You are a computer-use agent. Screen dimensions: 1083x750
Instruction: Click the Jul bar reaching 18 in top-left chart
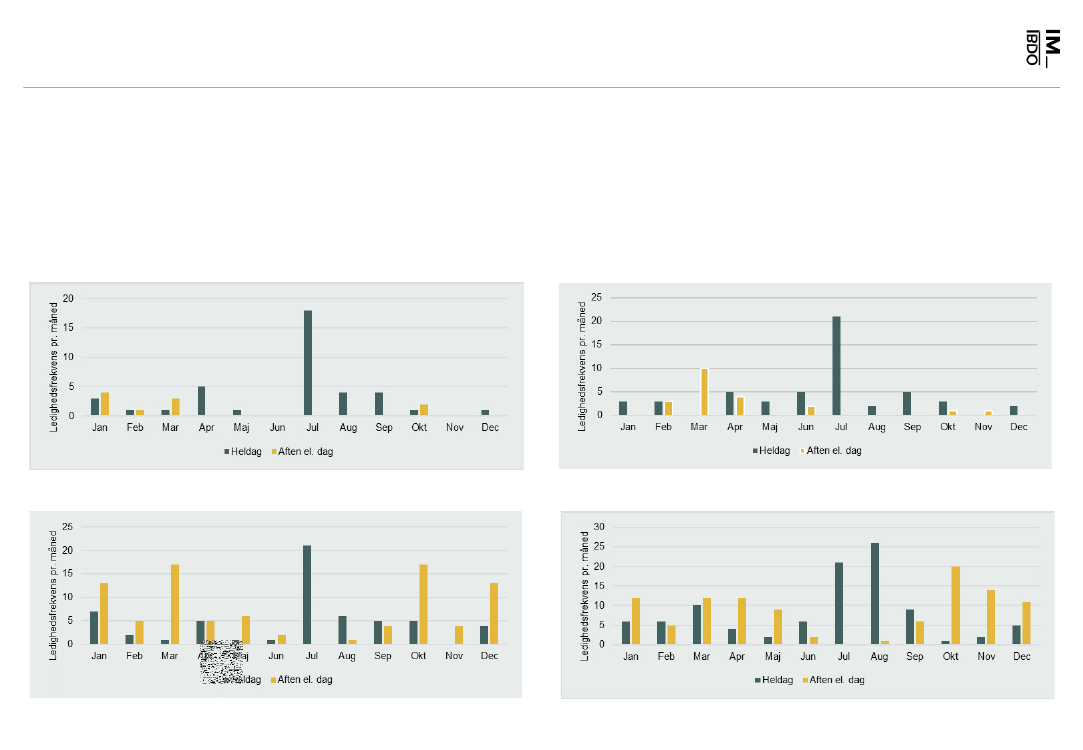[308, 363]
